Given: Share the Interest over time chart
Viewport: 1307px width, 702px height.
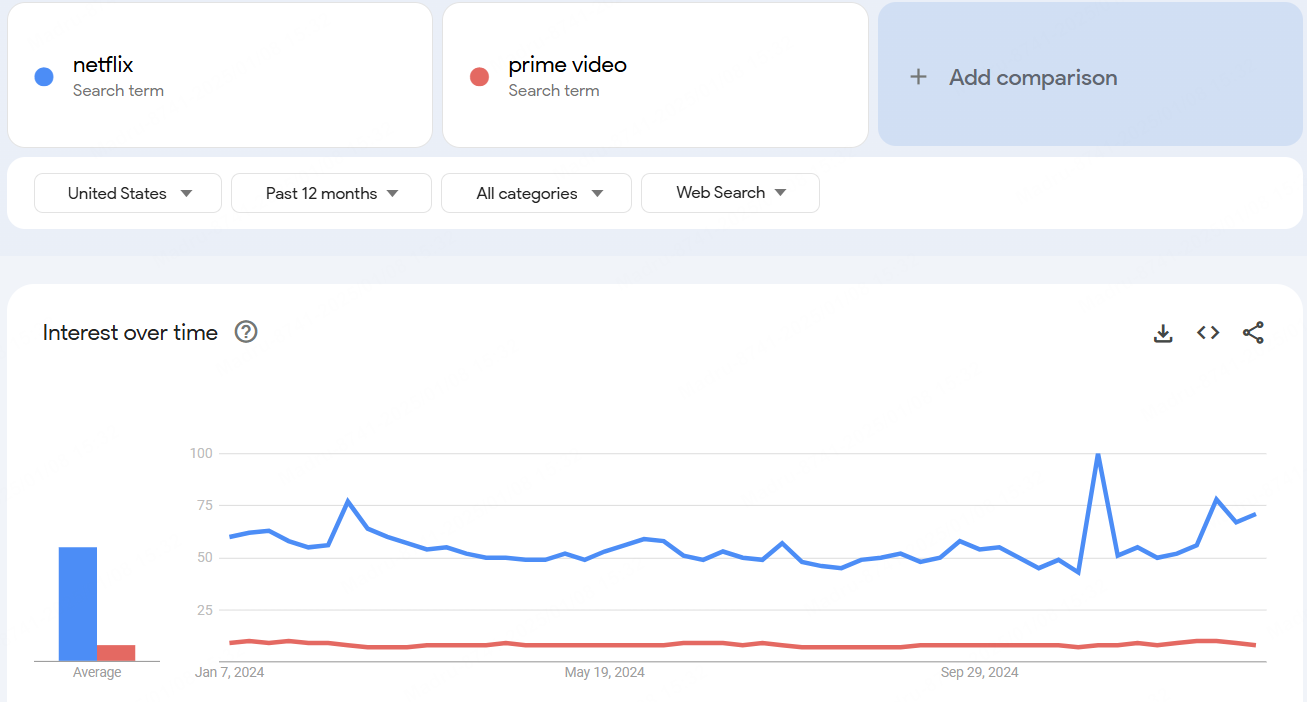Looking at the screenshot, I should pyautogui.click(x=1253, y=333).
